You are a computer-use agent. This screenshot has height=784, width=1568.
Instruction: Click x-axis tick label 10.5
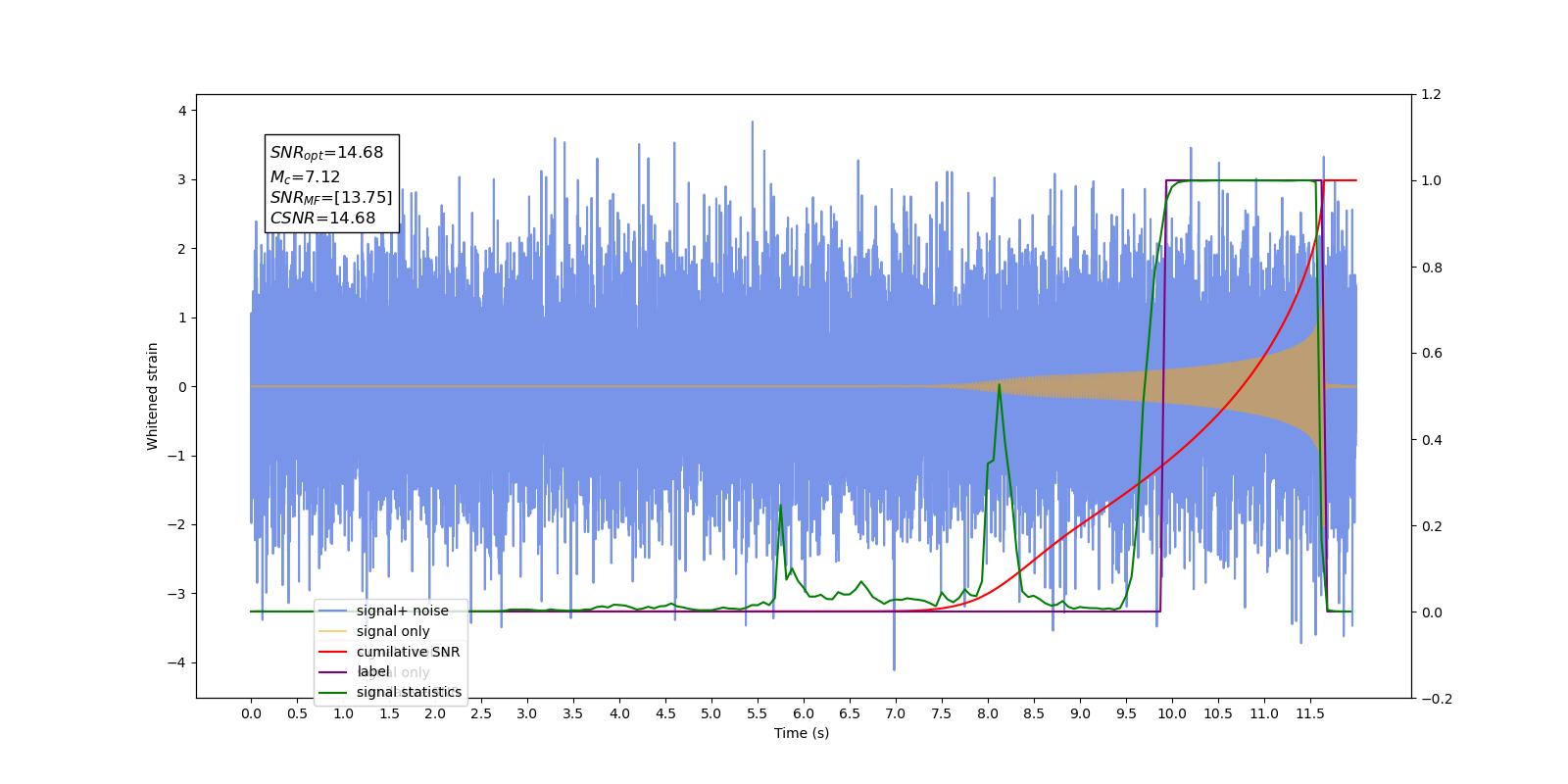[1218, 713]
